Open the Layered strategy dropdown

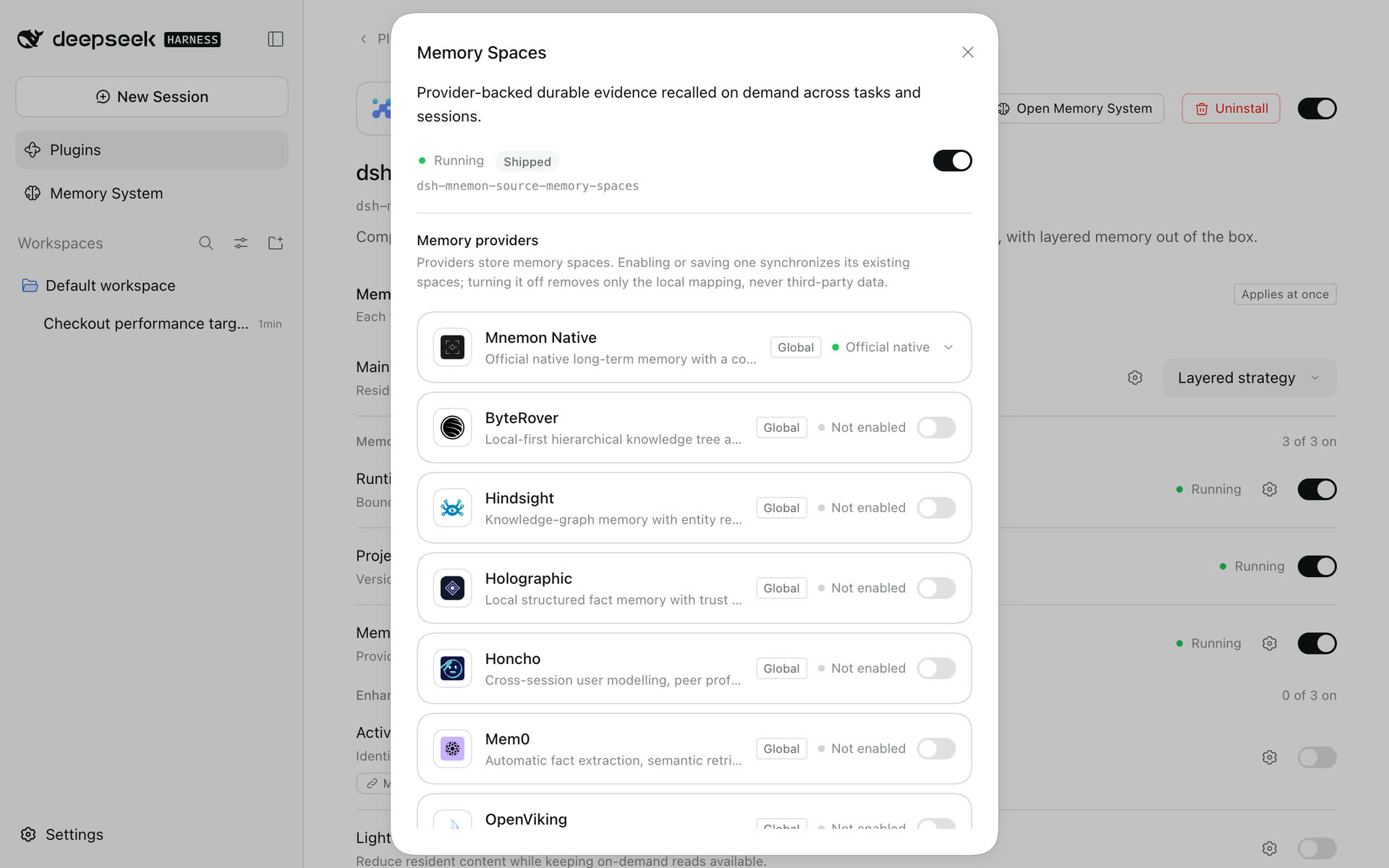tap(1249, 378)
